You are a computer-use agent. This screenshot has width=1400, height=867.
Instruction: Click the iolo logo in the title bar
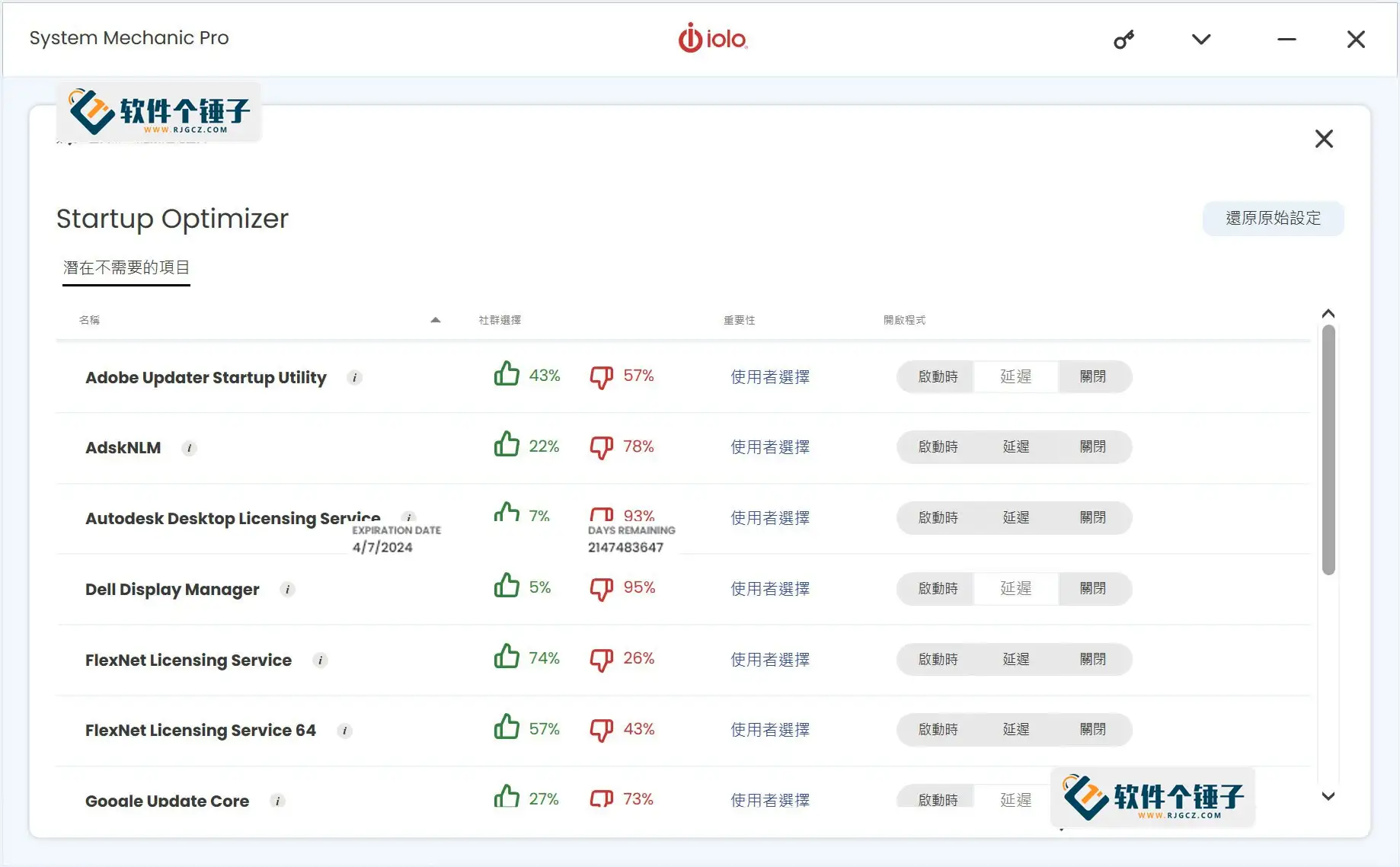pyautogui.click(x=713, y=38)
